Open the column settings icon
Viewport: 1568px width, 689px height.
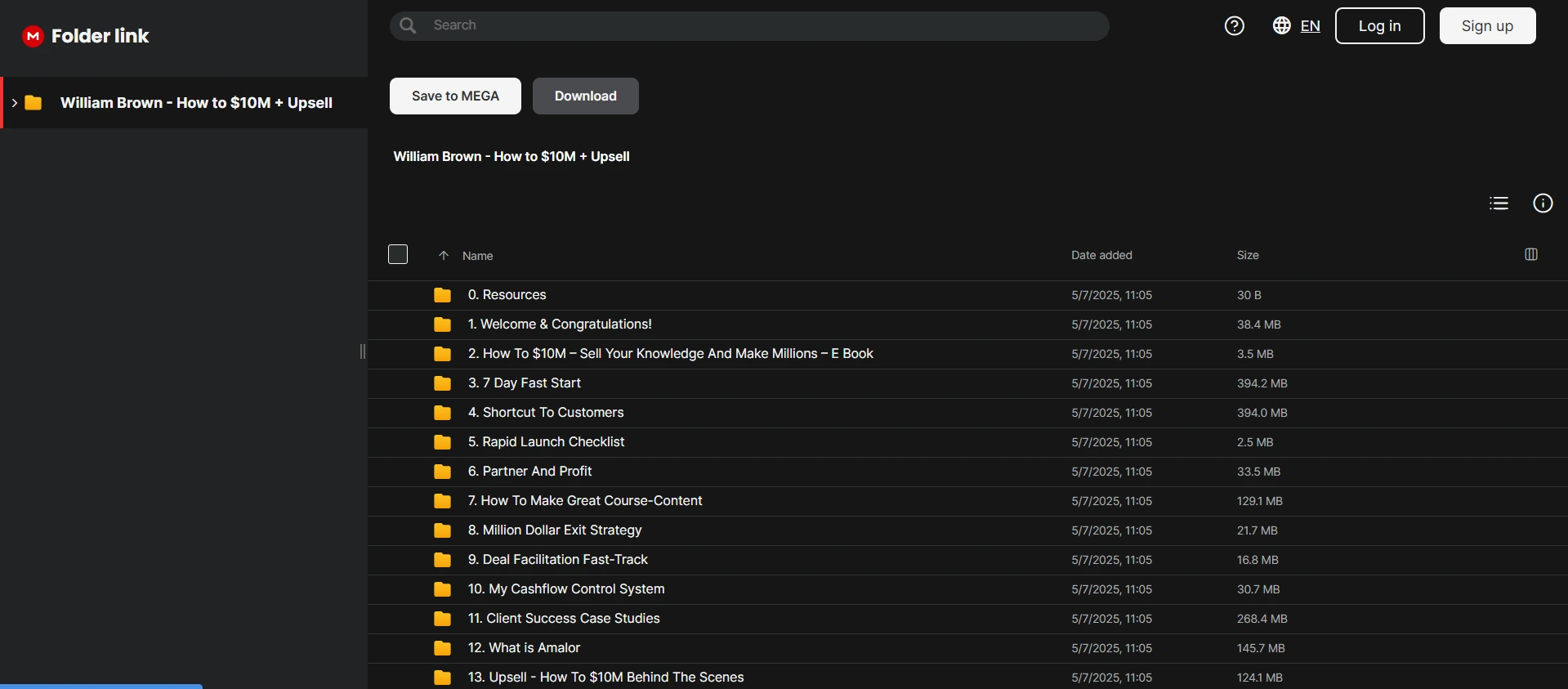coord(1531,254)
